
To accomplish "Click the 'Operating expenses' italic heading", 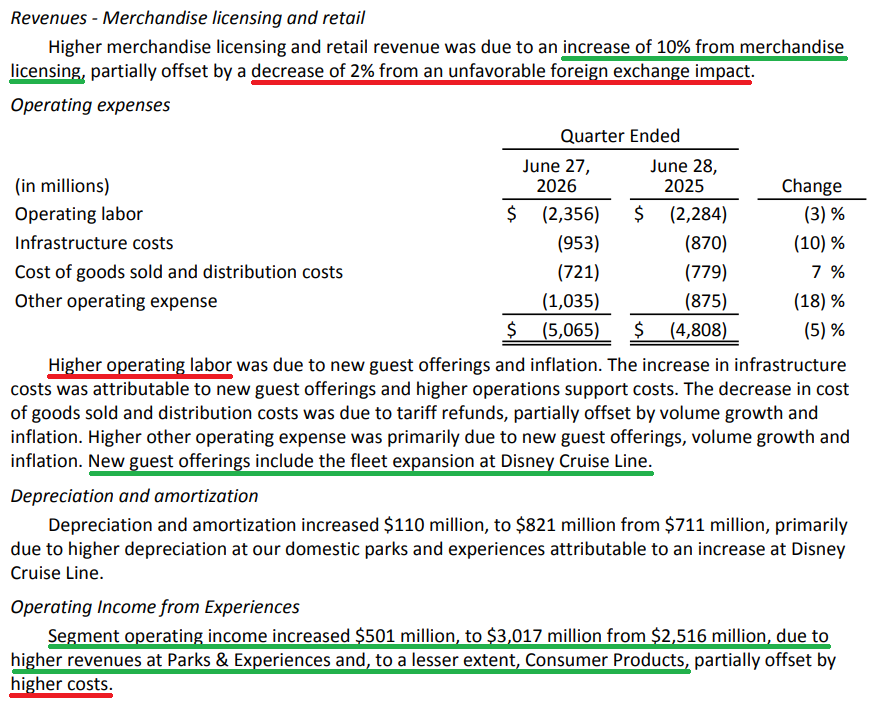I will pos(90,105).
